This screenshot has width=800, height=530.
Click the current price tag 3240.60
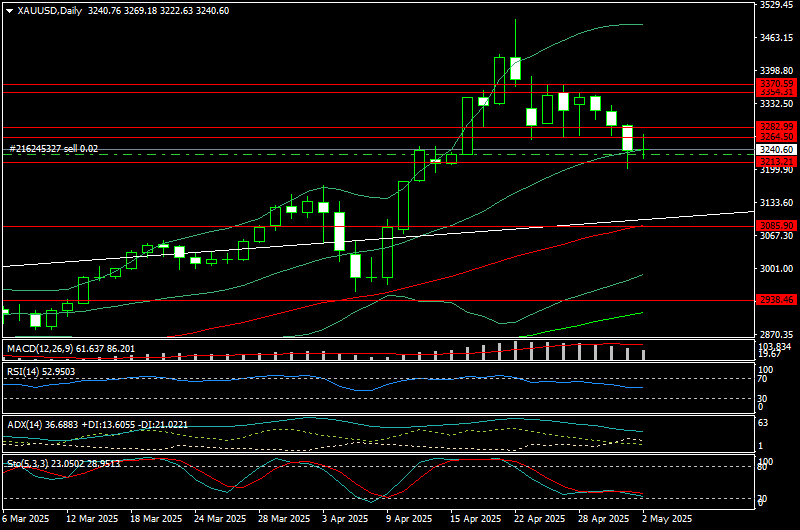click(776, 149)
